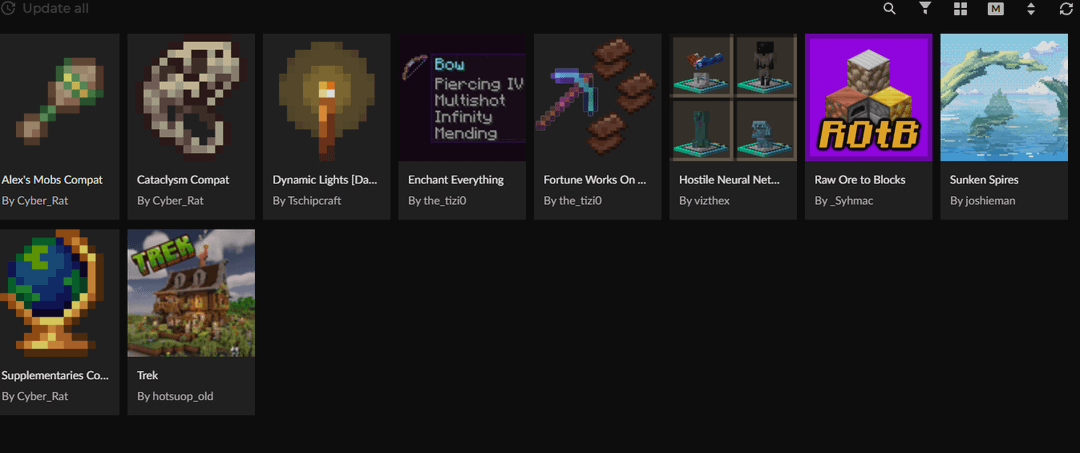Click the clock icon beside Update all

7,8
